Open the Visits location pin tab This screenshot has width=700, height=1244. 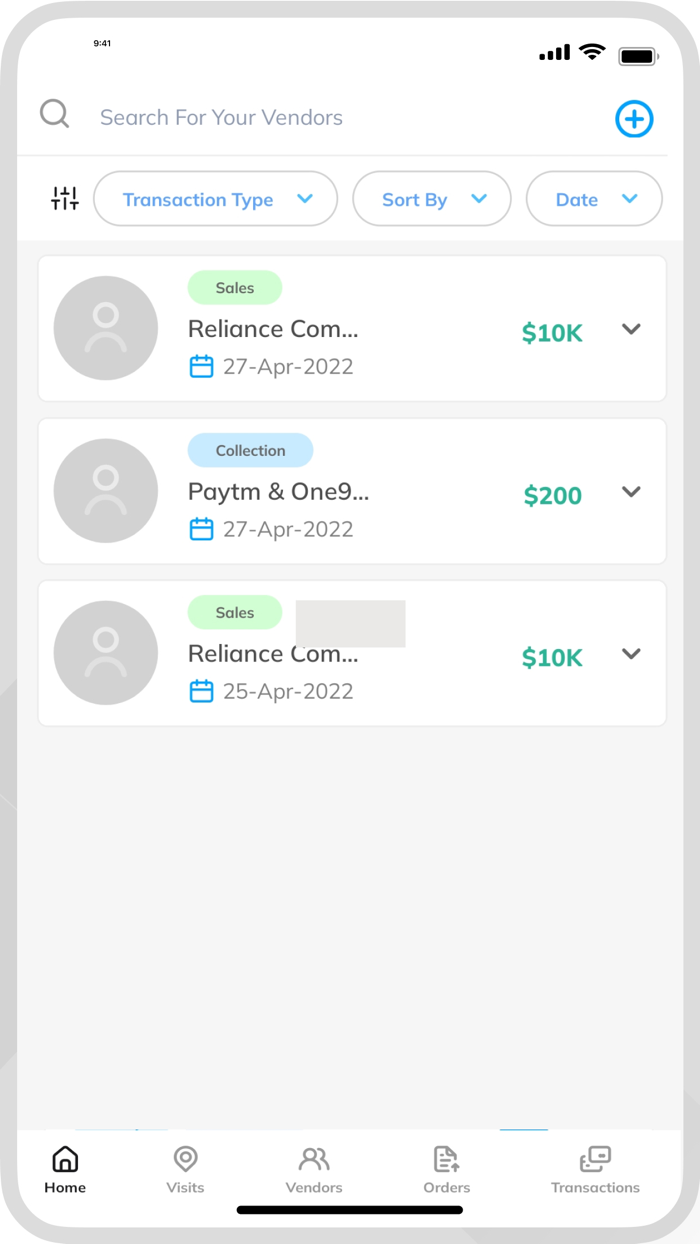pyautogui.click(x=185, y=1169)
